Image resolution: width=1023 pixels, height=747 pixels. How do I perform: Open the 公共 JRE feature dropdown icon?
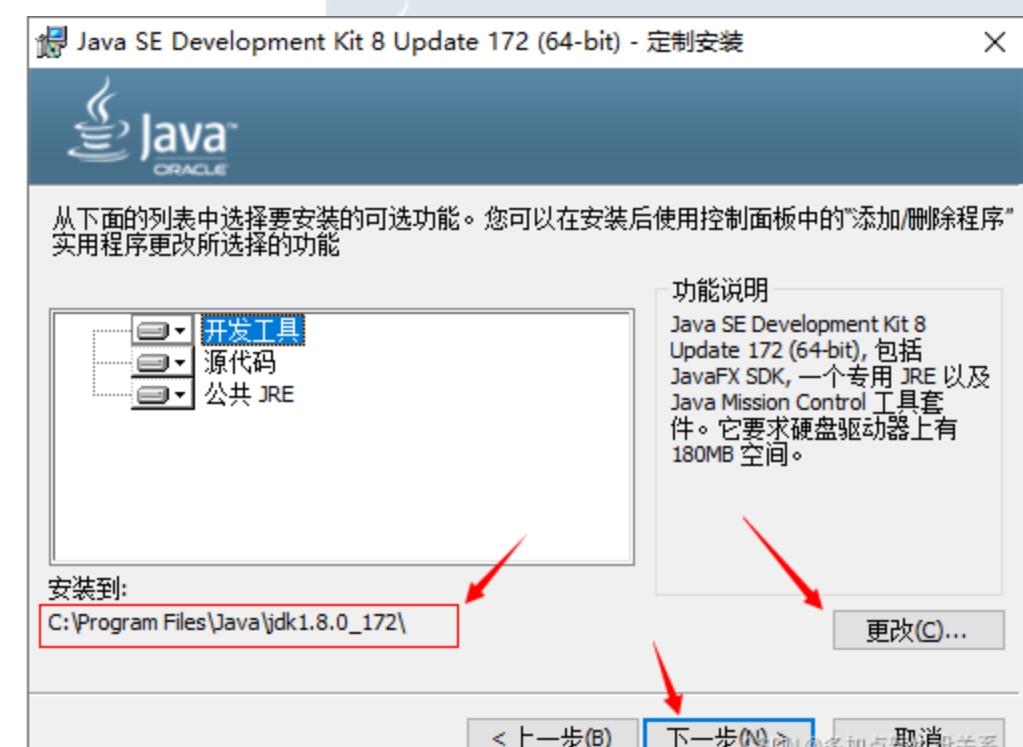click(x=162, y=394)
